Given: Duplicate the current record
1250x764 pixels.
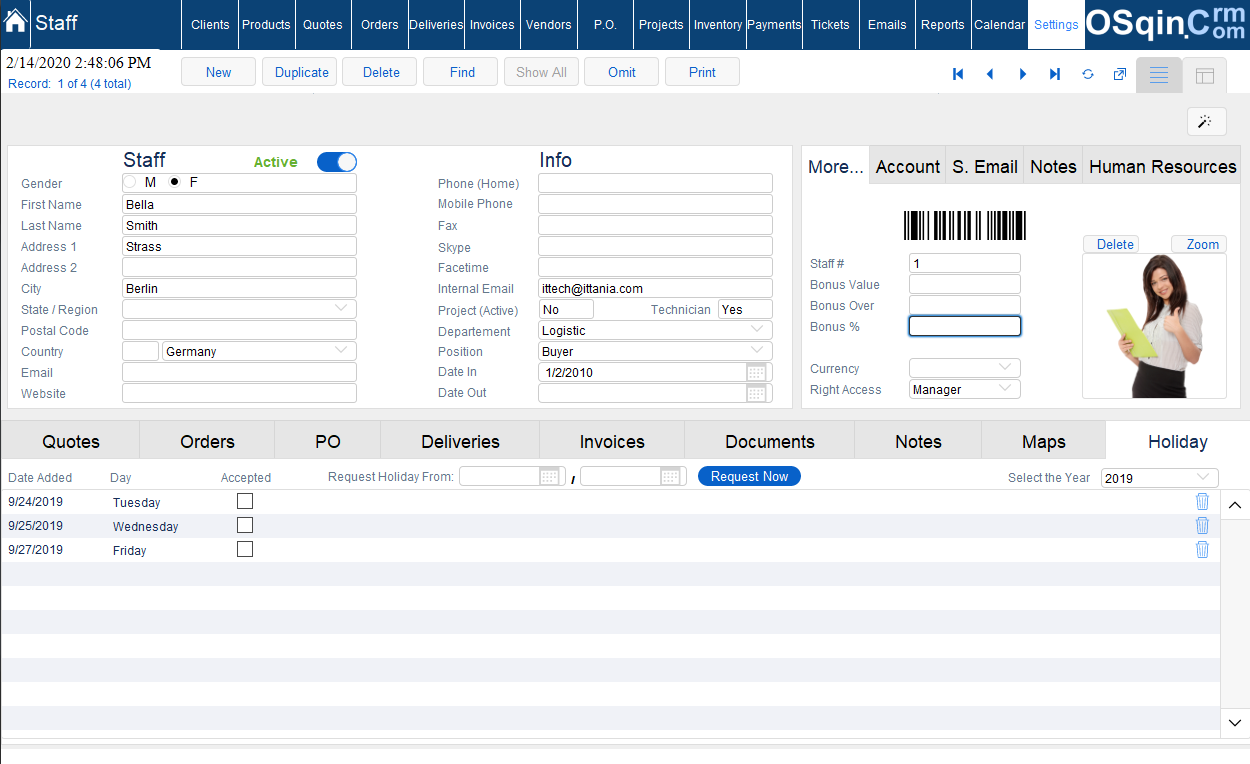Looking at the screenshot, I should (301, 72).
